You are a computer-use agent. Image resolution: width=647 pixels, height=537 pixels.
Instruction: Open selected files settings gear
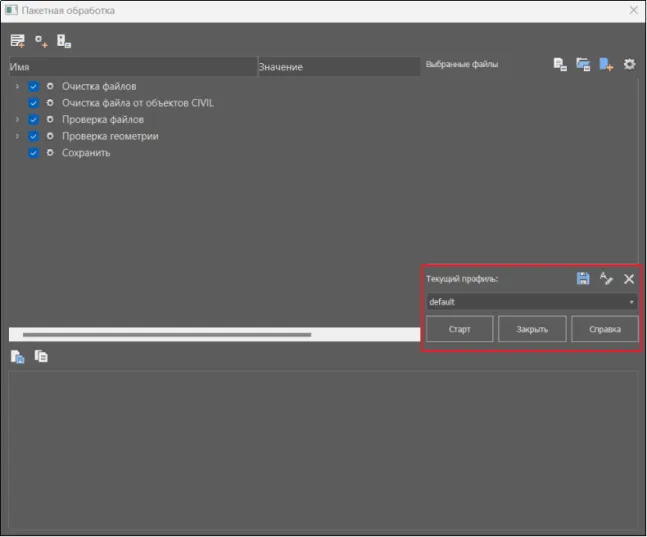629,65
